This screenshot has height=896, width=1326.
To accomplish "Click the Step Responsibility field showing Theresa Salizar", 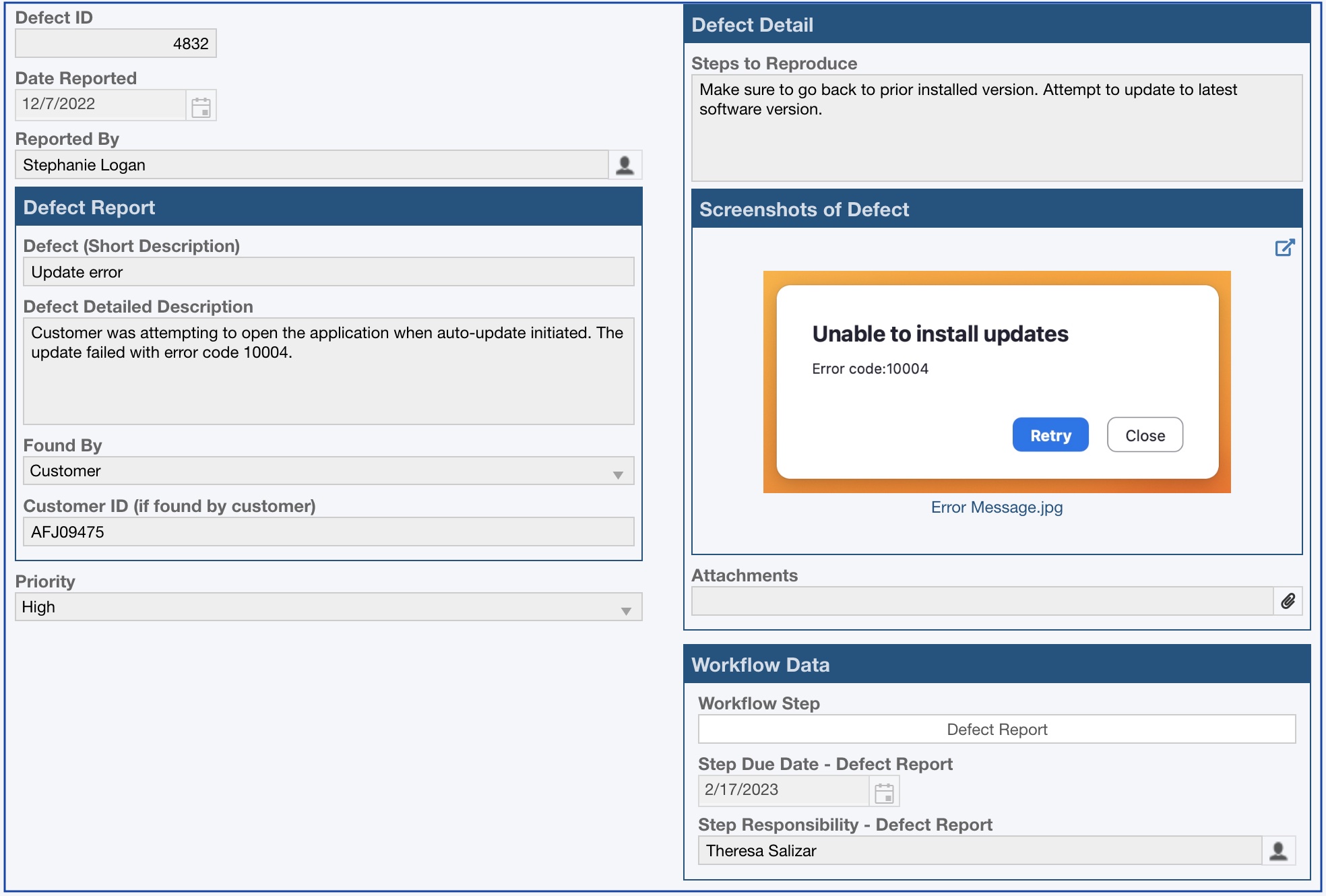I will coord(977,851).
